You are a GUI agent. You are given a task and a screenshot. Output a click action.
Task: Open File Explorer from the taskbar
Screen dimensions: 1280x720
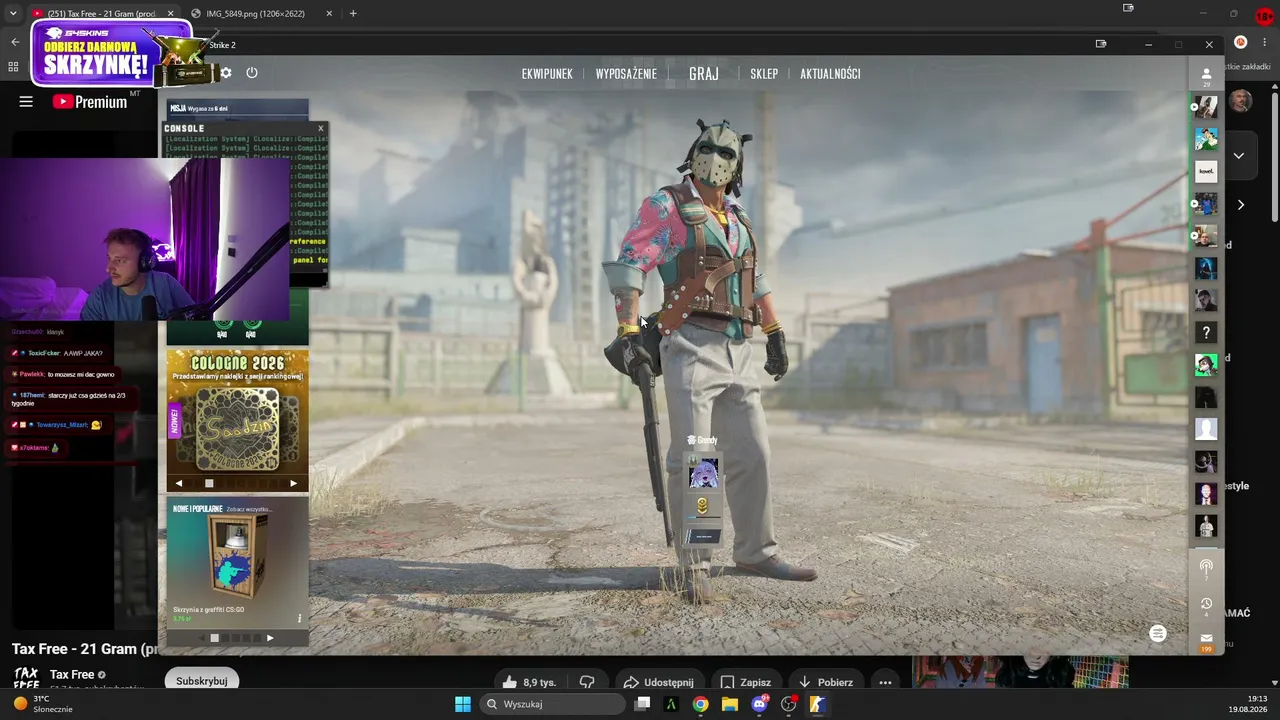tap(730, 704)
